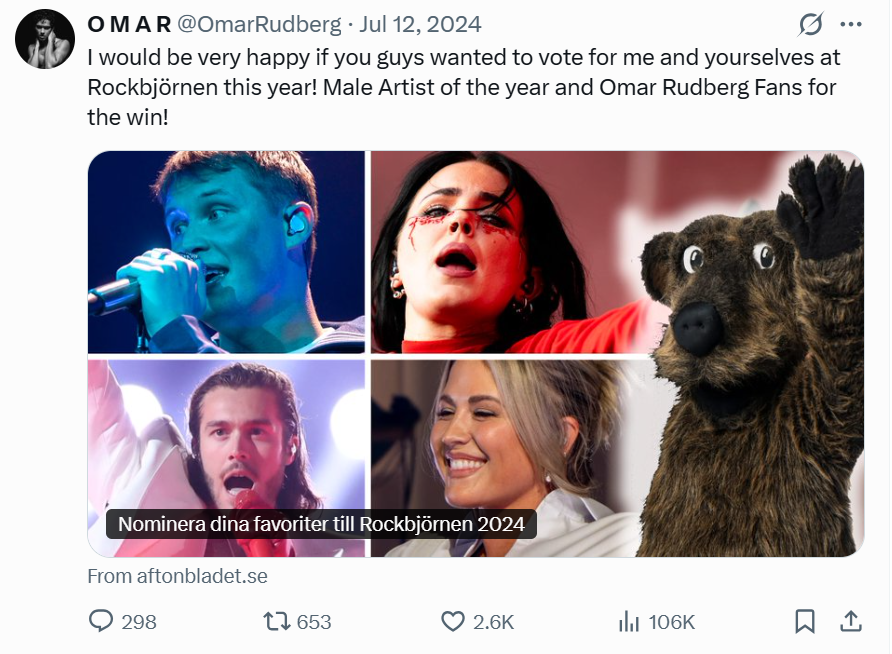Open the Grok explain post icon

coord(811,24)
